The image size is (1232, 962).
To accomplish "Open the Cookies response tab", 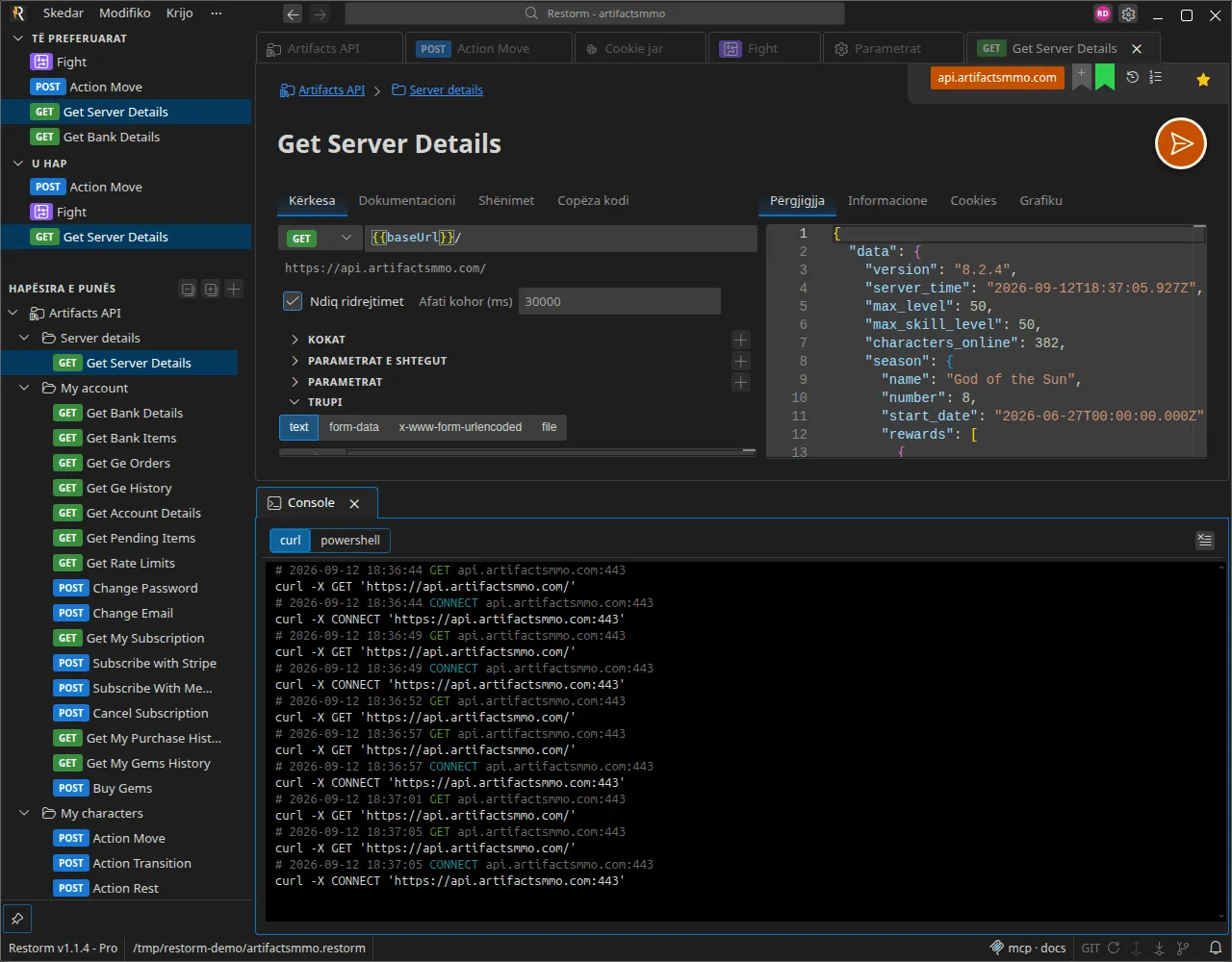I will (x=973, y=200).
